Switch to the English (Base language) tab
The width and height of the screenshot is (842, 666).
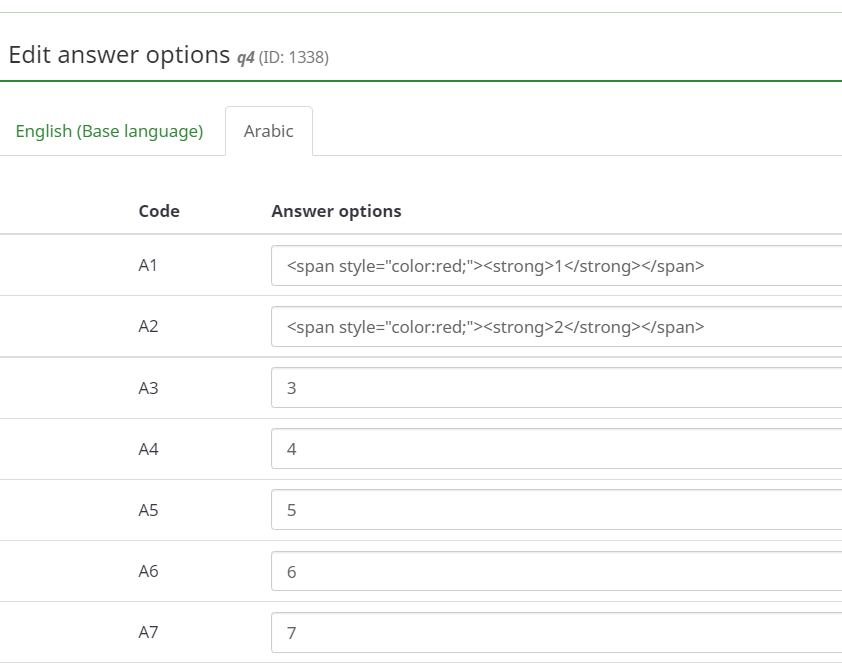[x=109, y=131]
